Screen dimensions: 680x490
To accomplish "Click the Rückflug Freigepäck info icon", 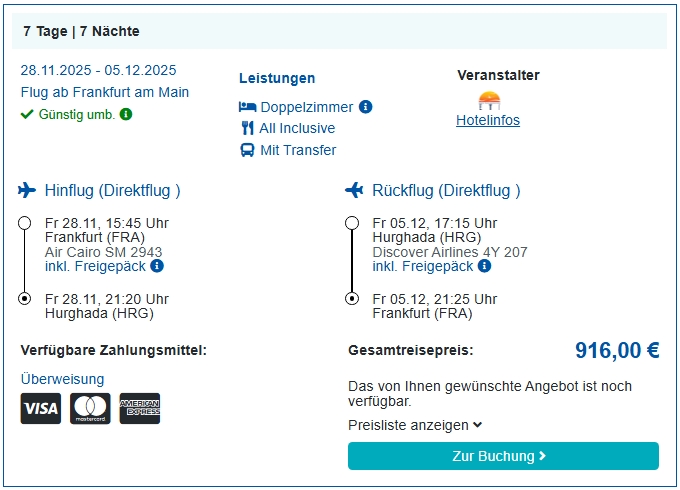I will click(485, 266).
